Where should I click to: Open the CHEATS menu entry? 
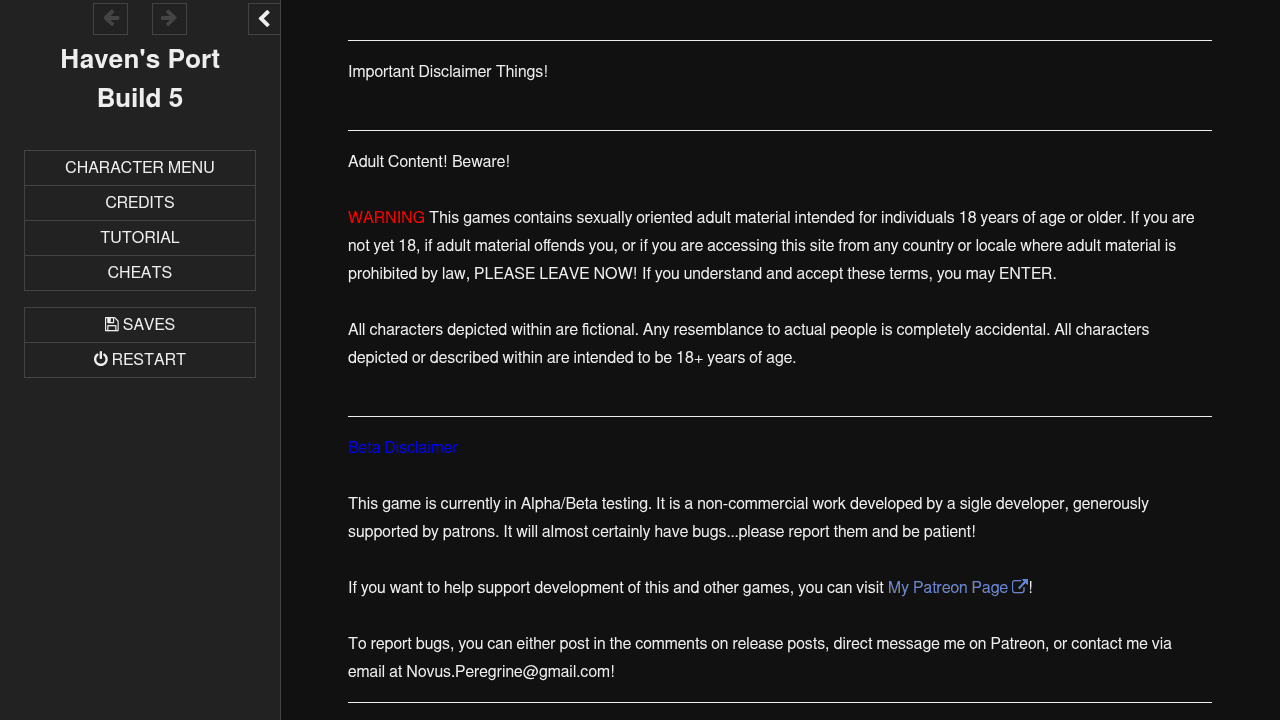point(140,273)
